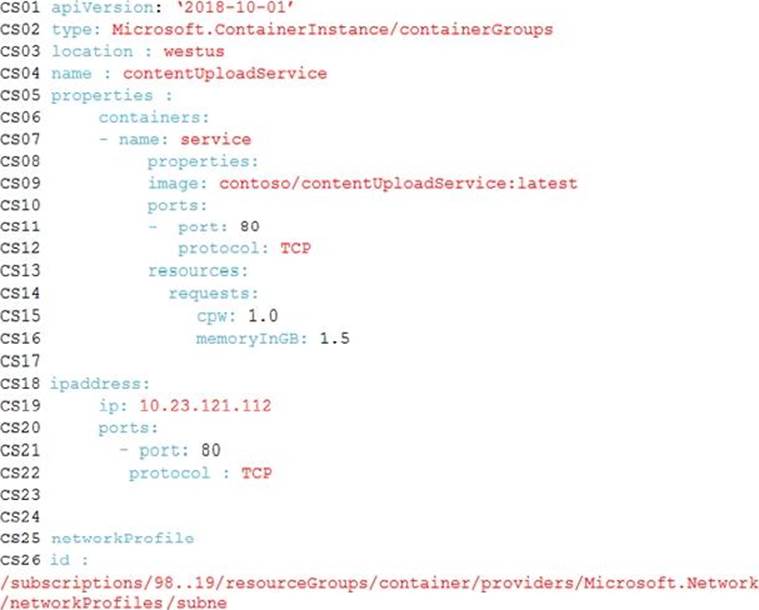Click the networkProfile key
Screen dimensions: 759x610
122,538
